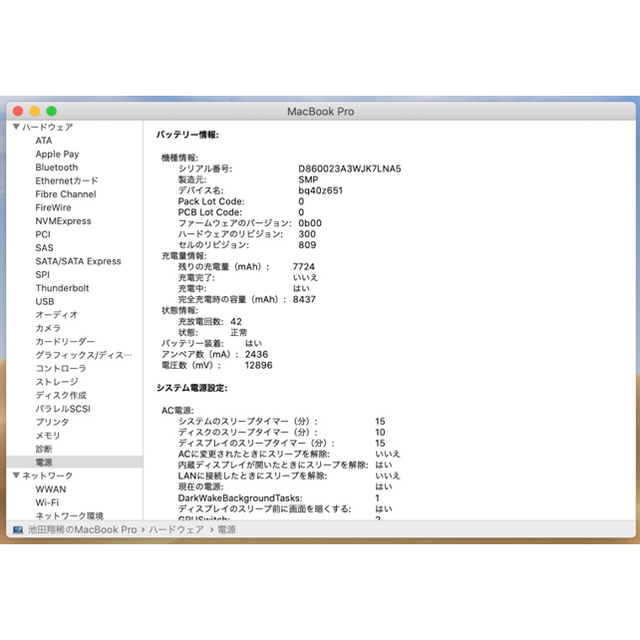The image size is (640, 640).
Task: Select カメラ in the sidebar
Action: pyautogui.click(x=48, y=328)
